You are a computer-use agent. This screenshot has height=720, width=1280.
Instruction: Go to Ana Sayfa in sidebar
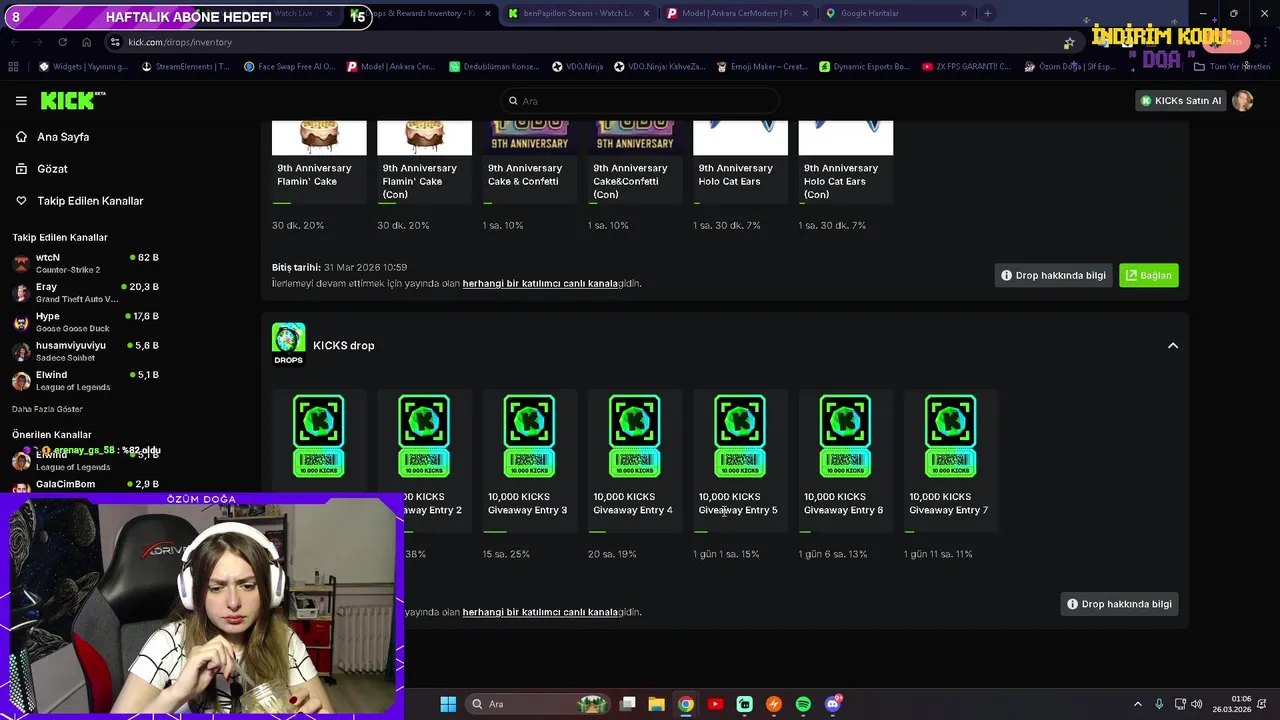pos(62,137)
